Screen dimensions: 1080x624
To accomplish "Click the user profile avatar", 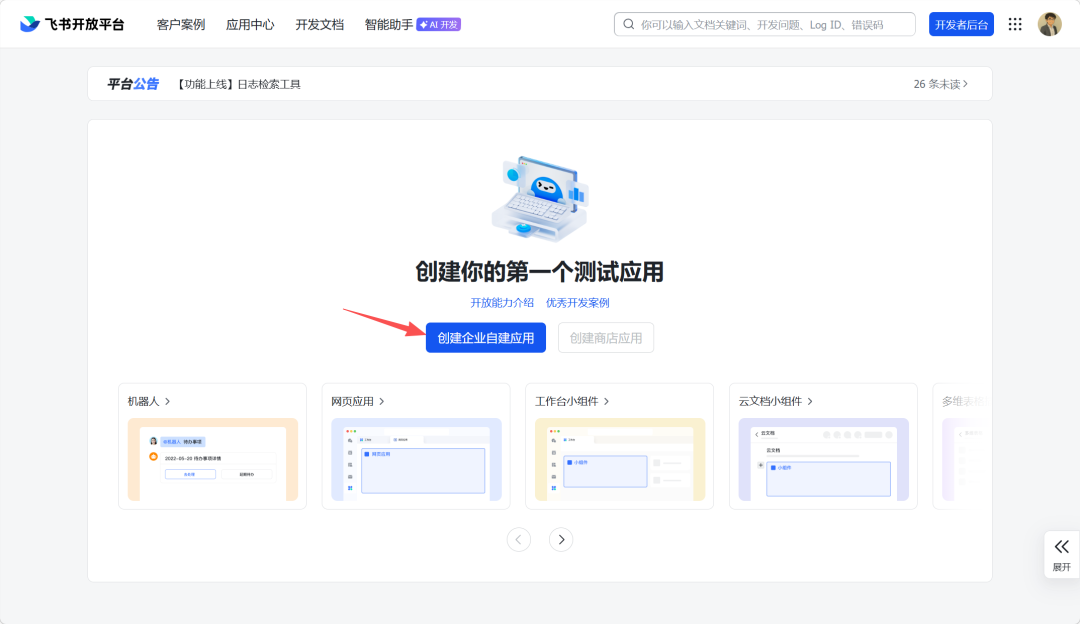I will pos(1049,24).
